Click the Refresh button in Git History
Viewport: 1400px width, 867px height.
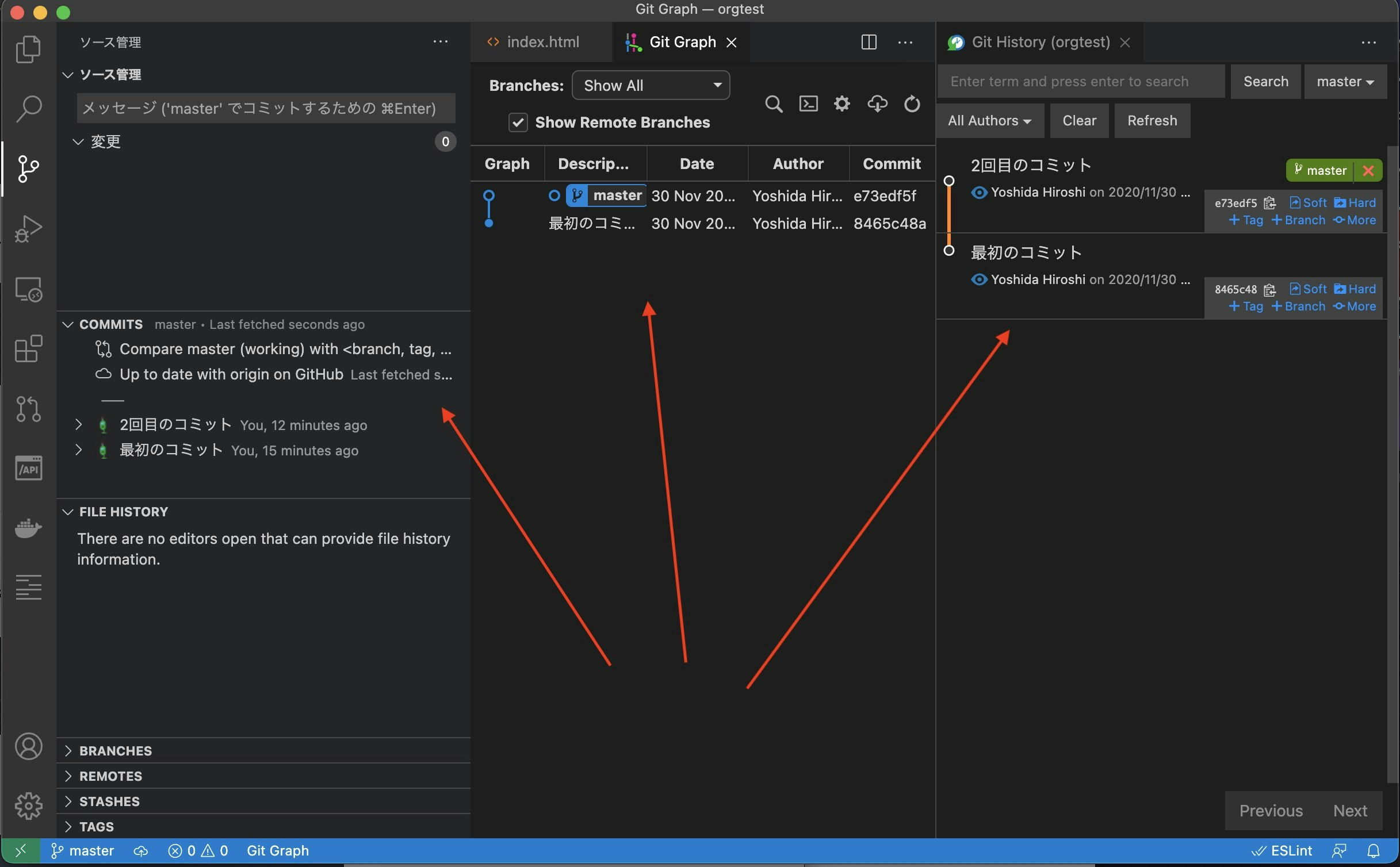tap(1152, 121)
